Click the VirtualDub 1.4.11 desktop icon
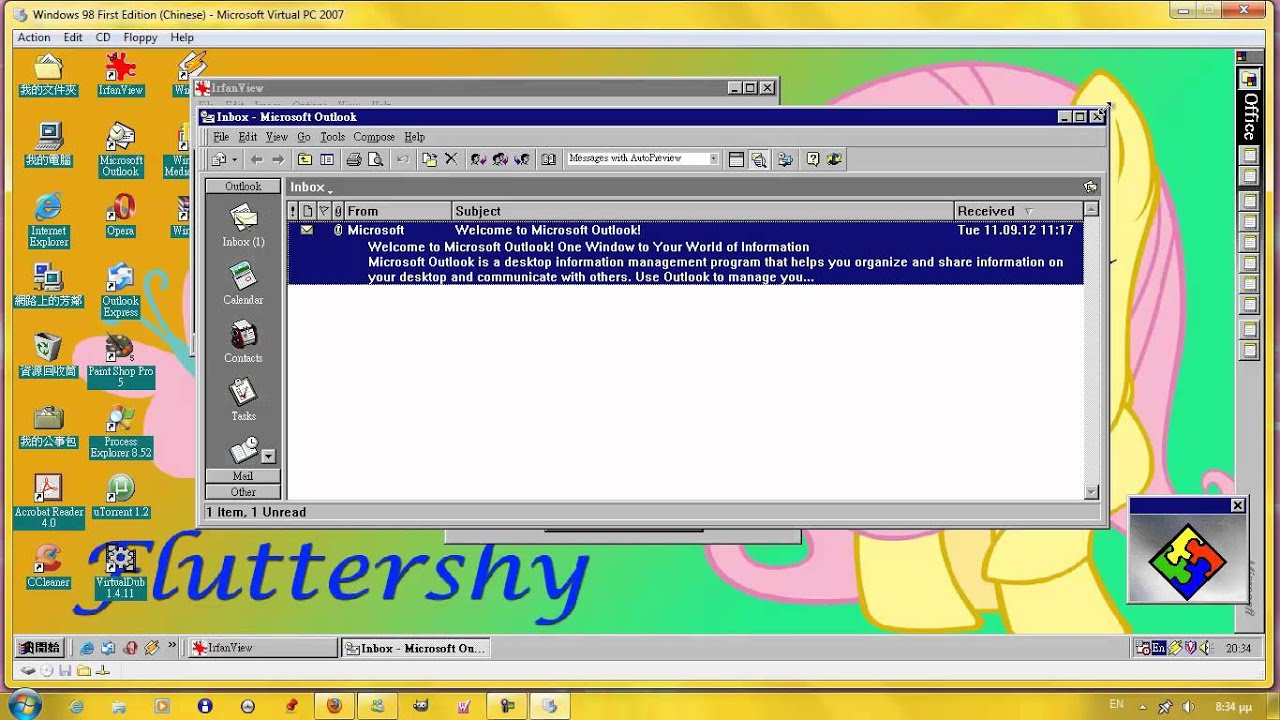 point(120,571)
